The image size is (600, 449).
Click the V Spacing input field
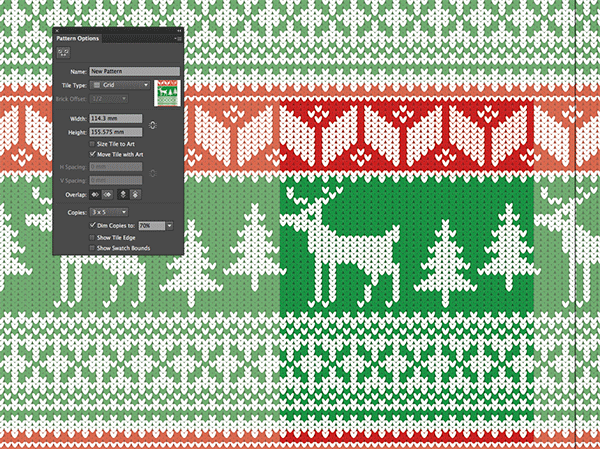pos(116,180)
